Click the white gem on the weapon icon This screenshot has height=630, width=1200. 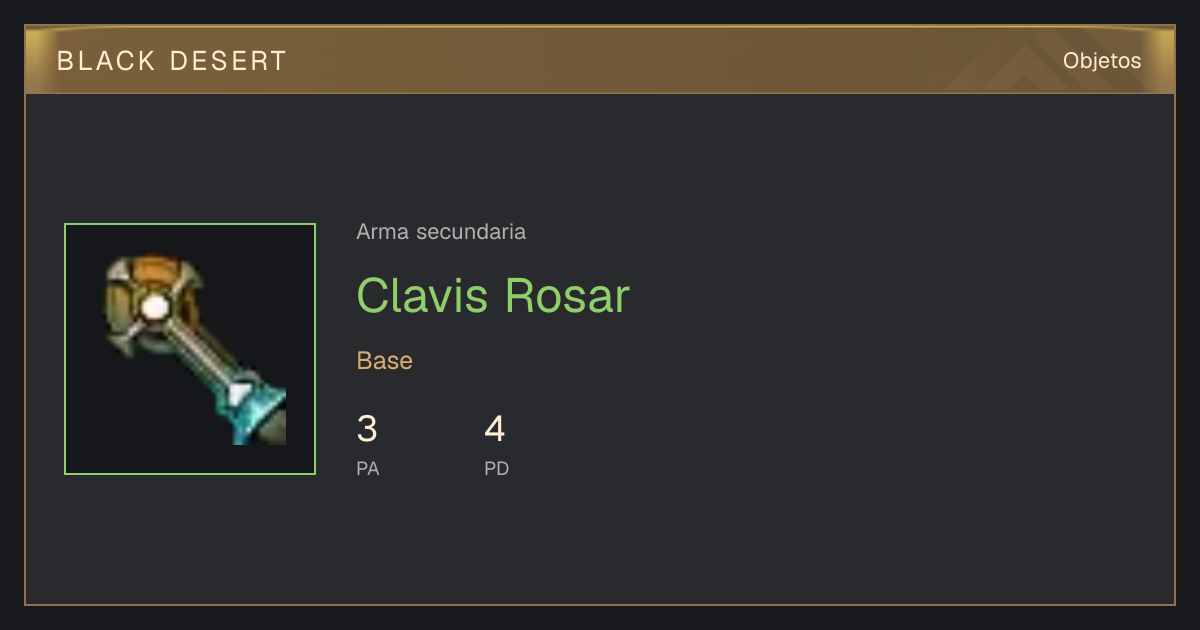[154, 308]
